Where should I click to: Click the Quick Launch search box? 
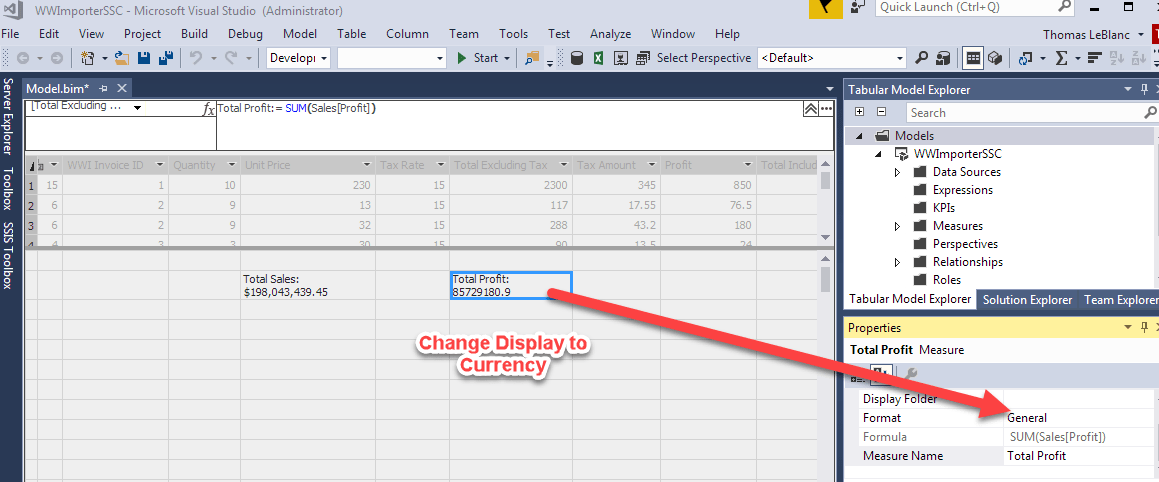[x=974, y=7]
